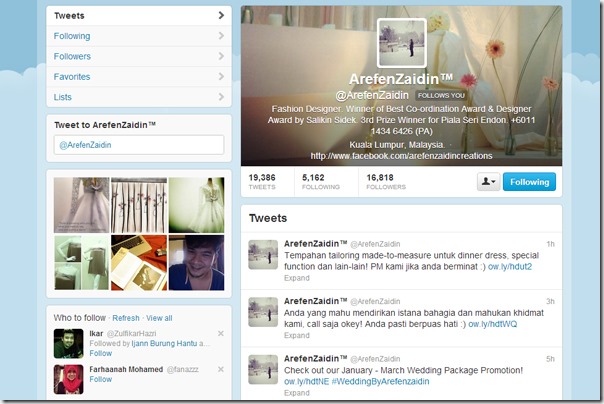The image size is (604, 404).
Task: Open the Tweets menu item
Action: pyautogui.click(x=139, y=15)
